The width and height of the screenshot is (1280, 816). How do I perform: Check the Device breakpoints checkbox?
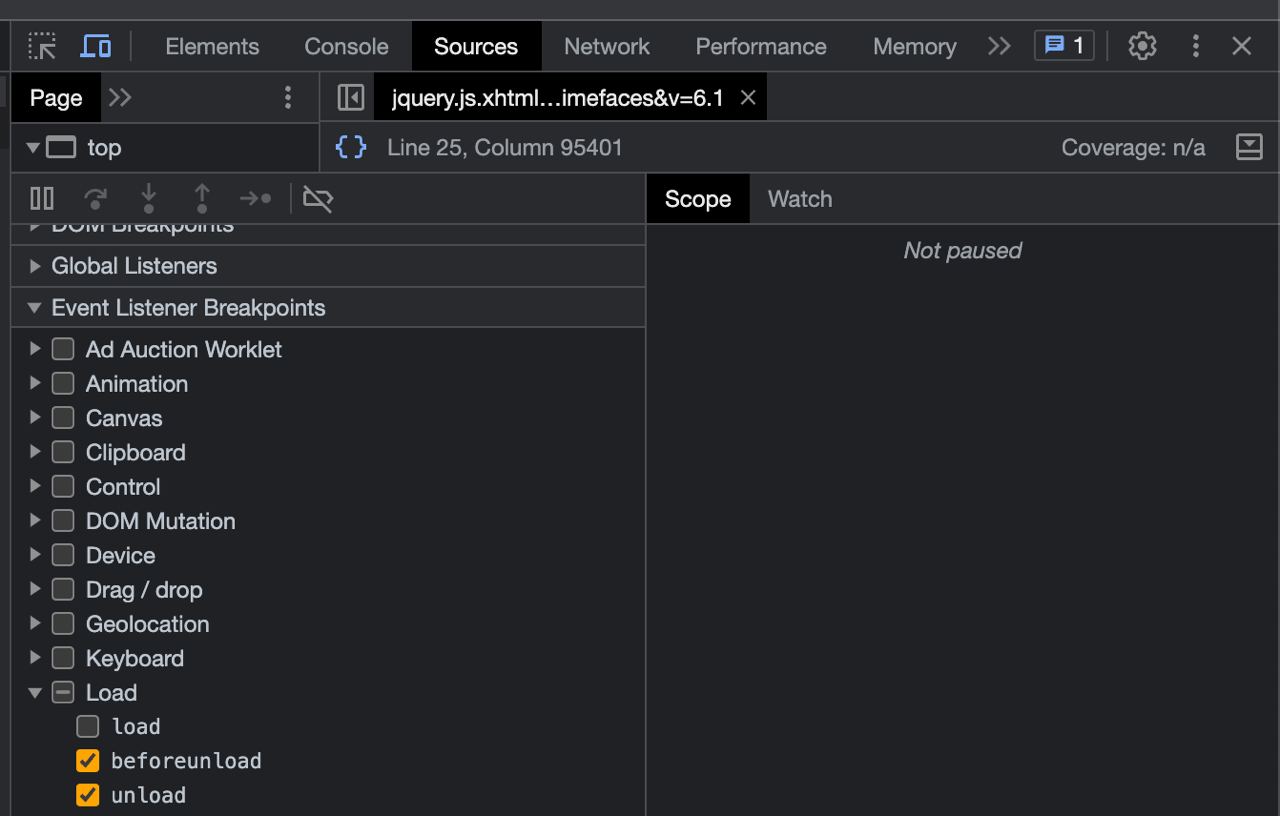63,555
